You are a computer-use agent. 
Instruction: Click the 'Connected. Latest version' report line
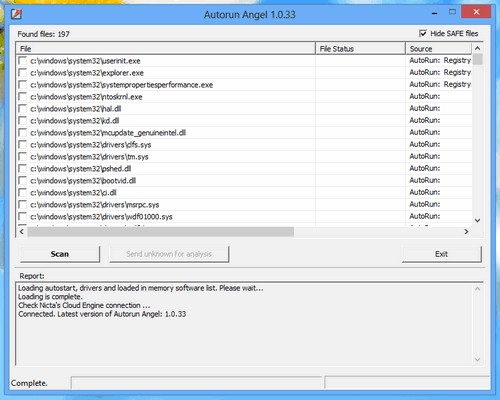(102, 314)
